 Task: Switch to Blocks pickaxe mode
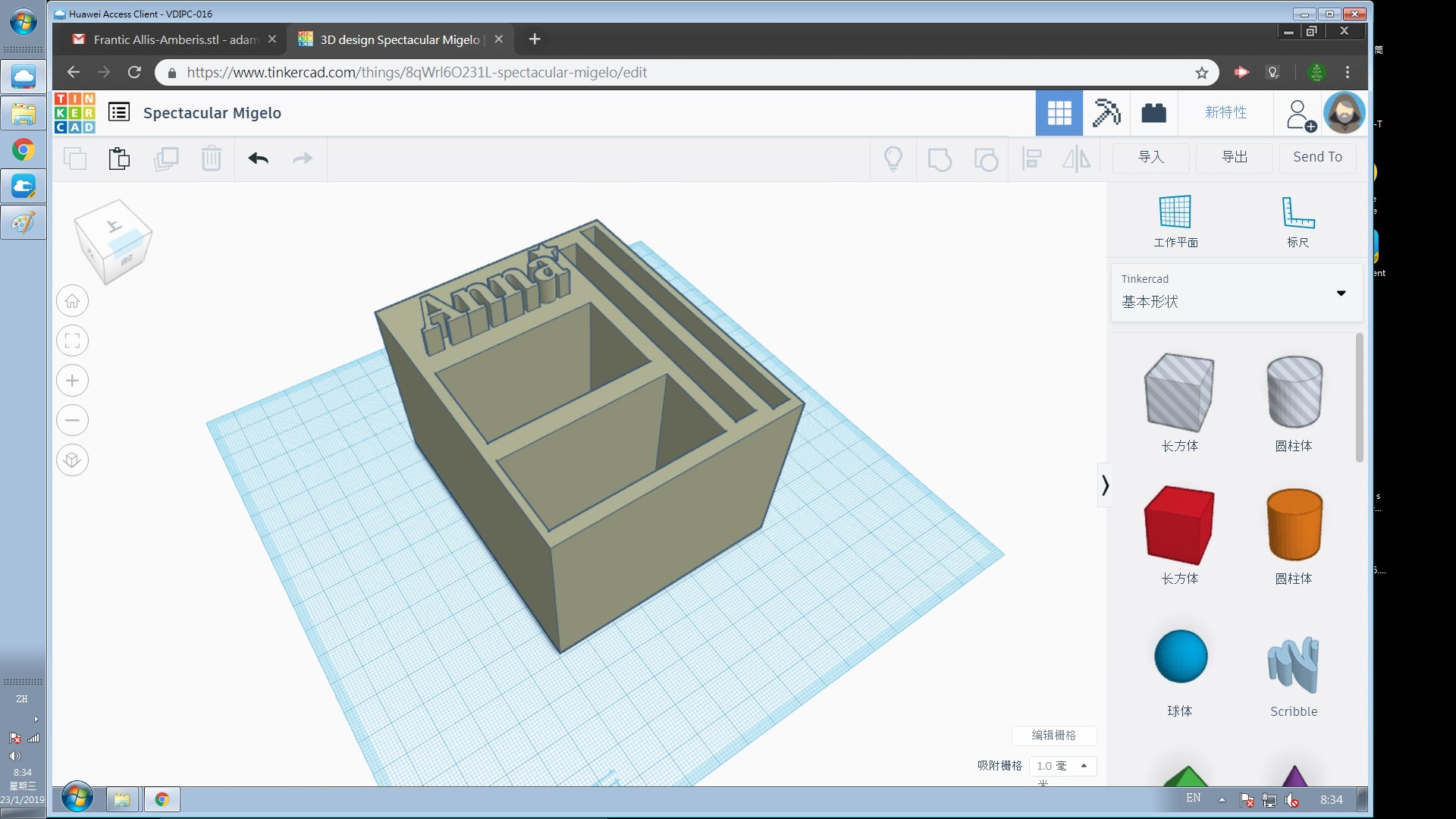click(1106, 113)
